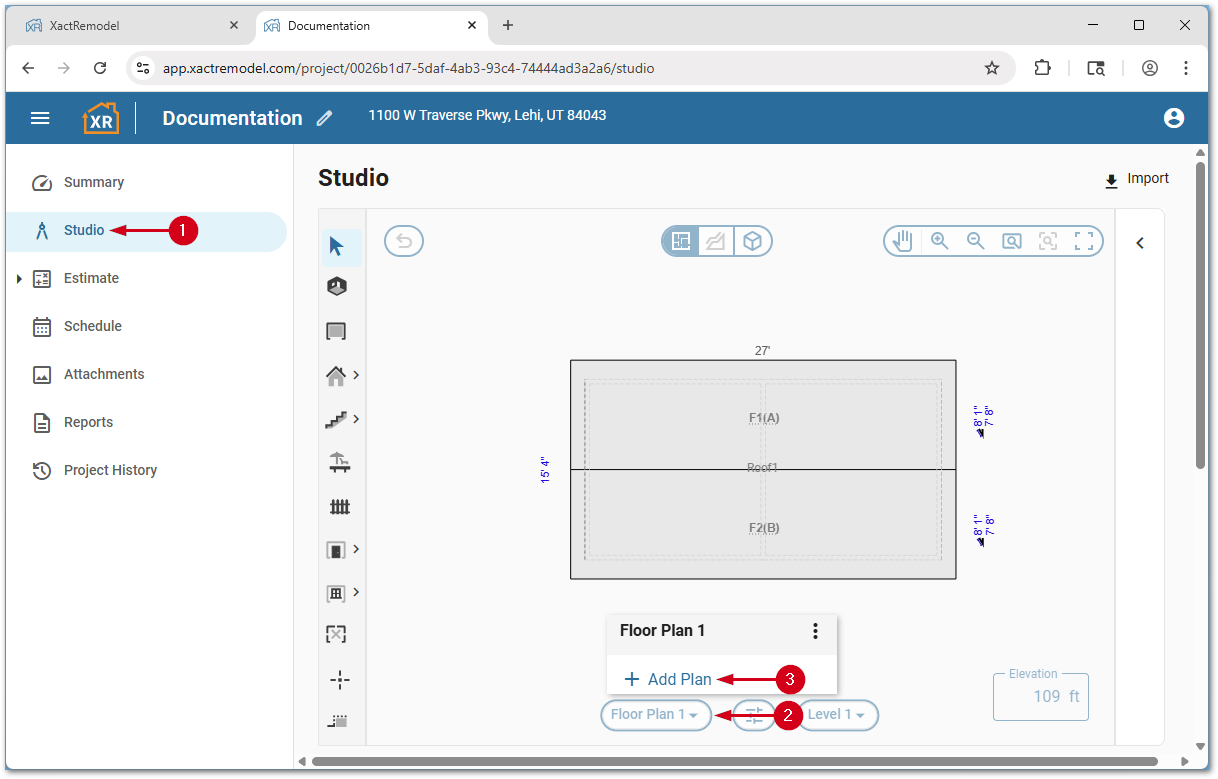Go to Project History
The width and height of the screenshot is (1218, 779).
[110, 470]
